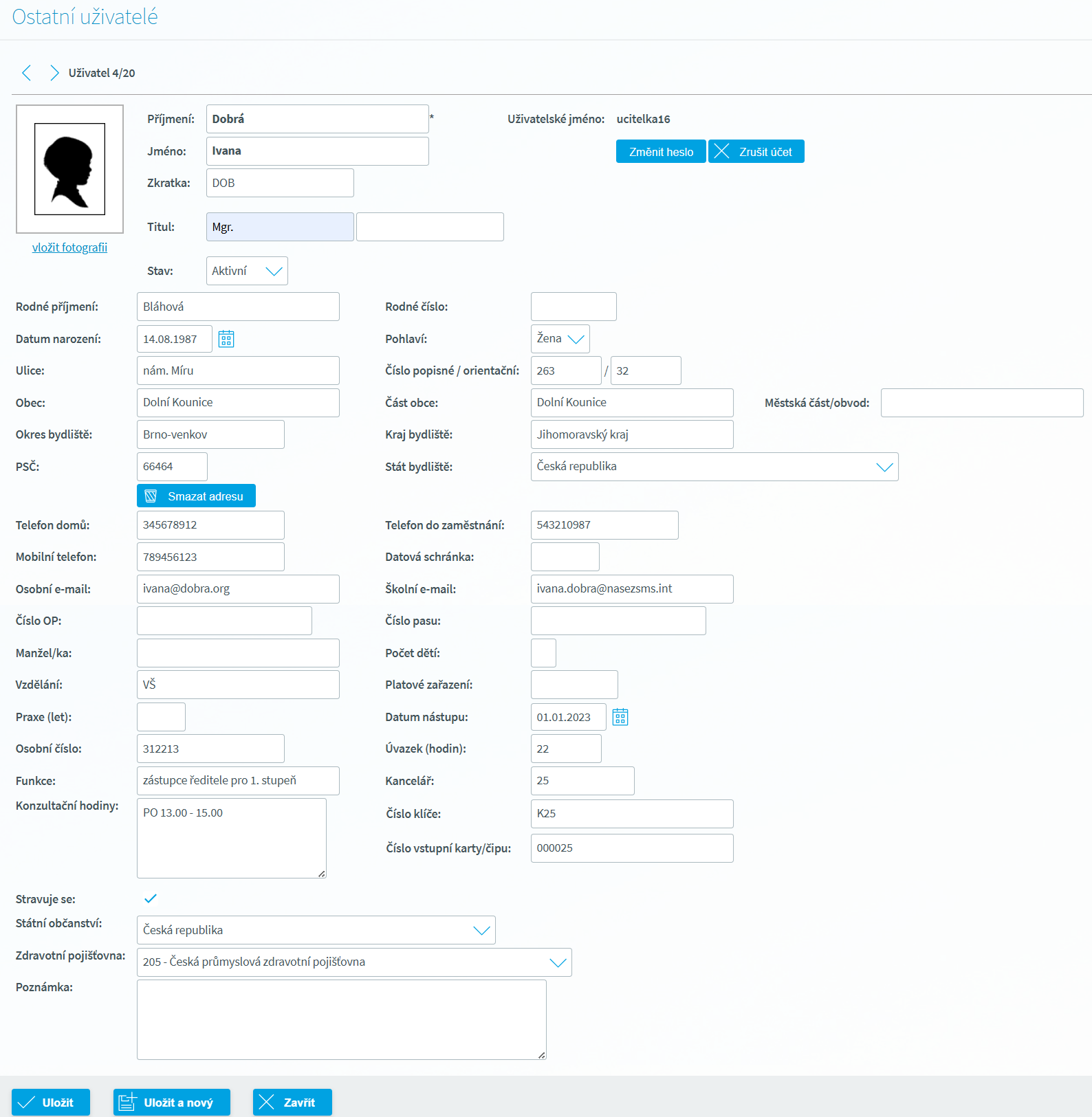1092x1117 pixels.
Task: Close the form with Zavřít
Action: (292, 1102)
